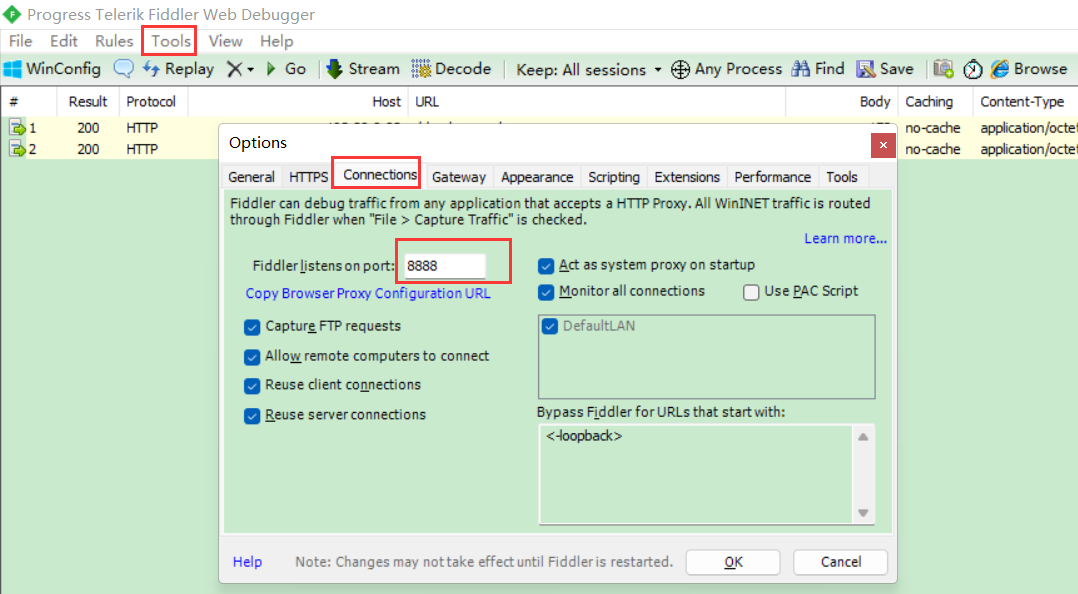This screenshot has width=1078, height=594.
Task: Toggle Stream mode
Action: click(362, 69)
